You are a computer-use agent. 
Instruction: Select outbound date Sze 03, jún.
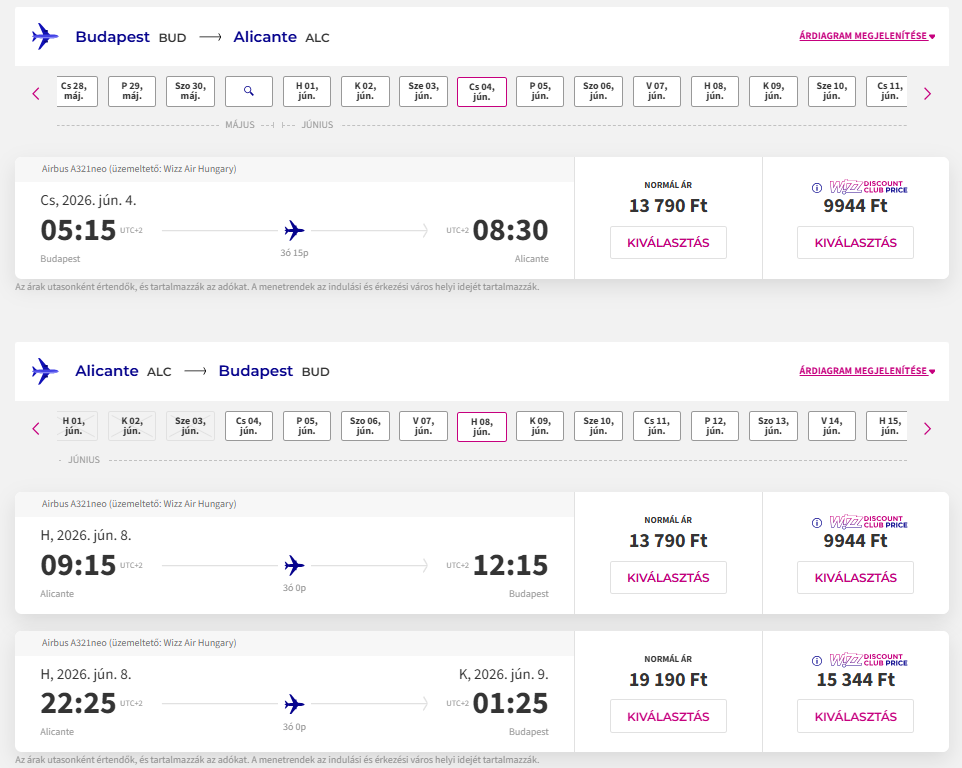pos(423,91)
